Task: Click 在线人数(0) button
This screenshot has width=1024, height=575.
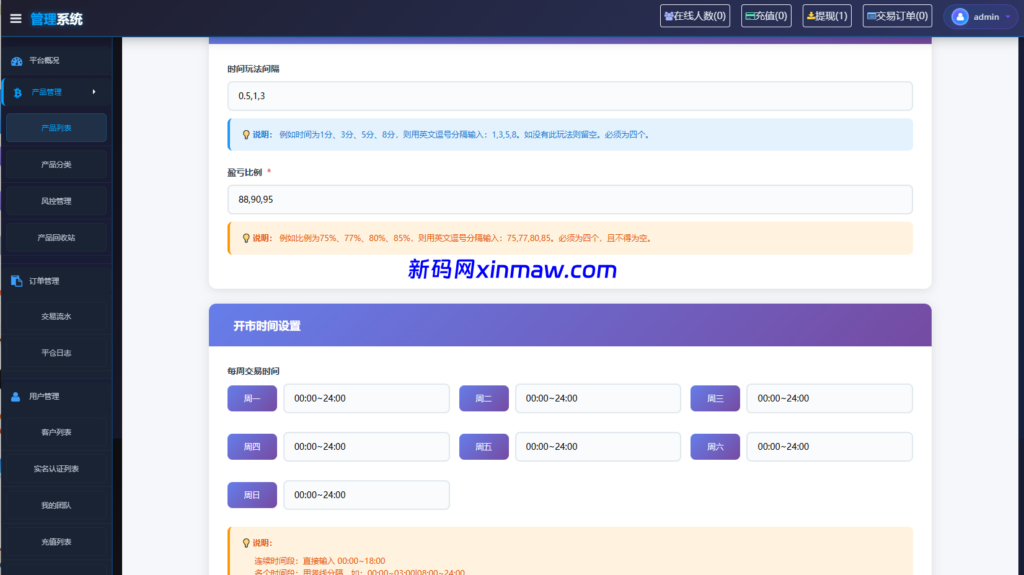Action: 695,16
